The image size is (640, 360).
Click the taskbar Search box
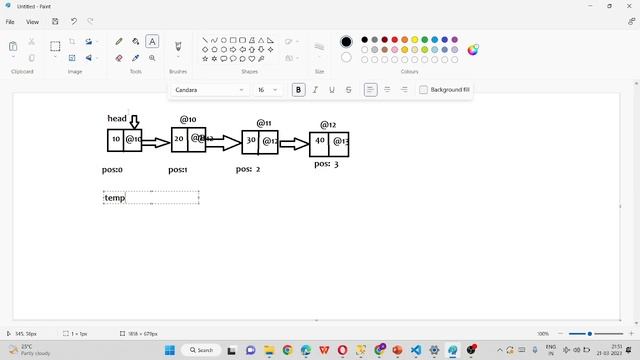tap(201, 350)
